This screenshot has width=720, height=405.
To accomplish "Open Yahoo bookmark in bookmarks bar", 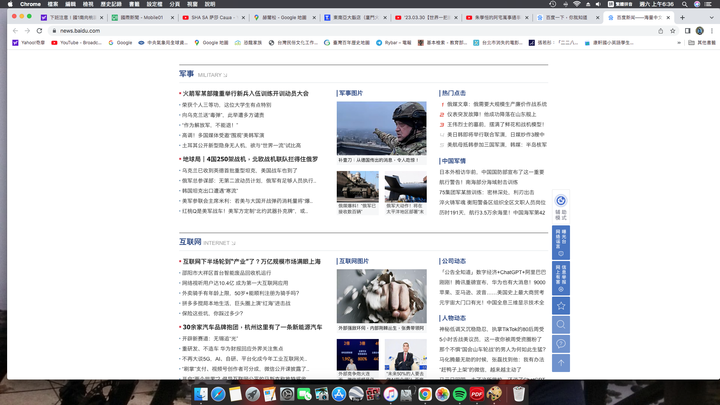I will (28, 43).
